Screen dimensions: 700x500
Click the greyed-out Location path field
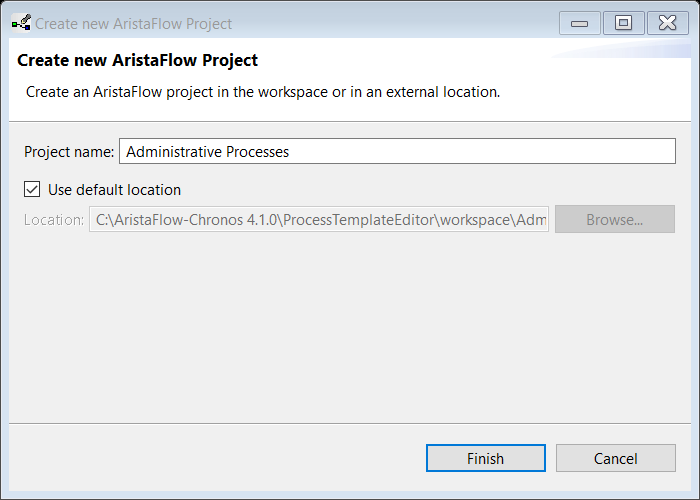pos(319,219)
